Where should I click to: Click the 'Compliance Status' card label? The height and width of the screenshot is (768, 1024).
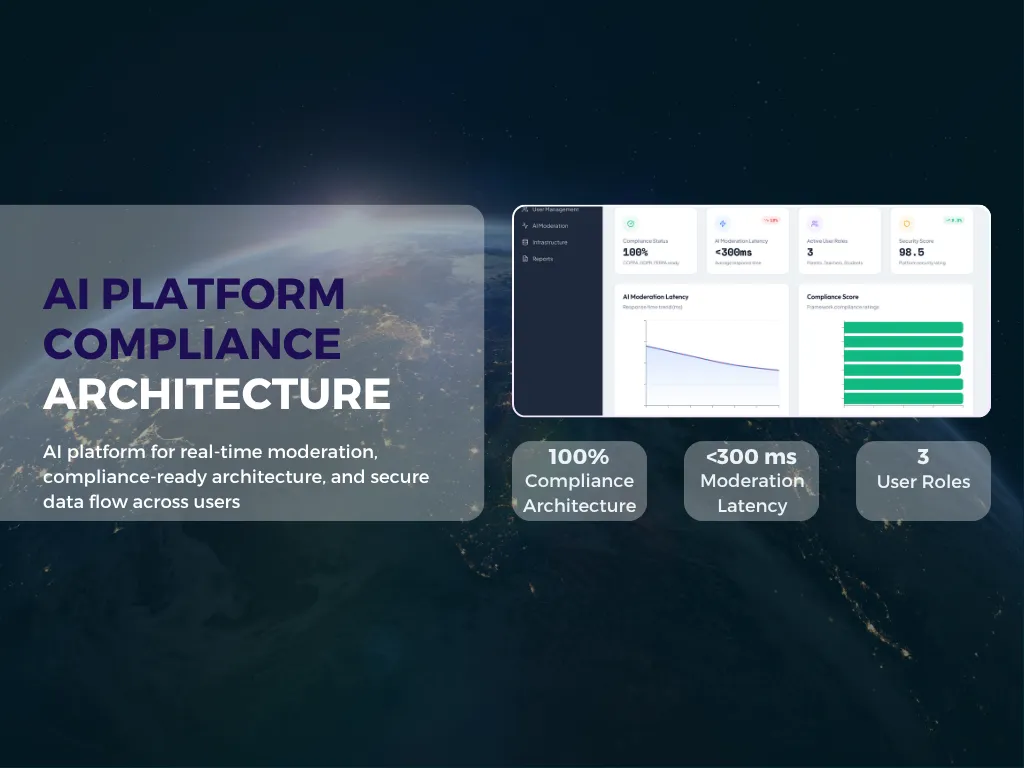coord(645,241)
